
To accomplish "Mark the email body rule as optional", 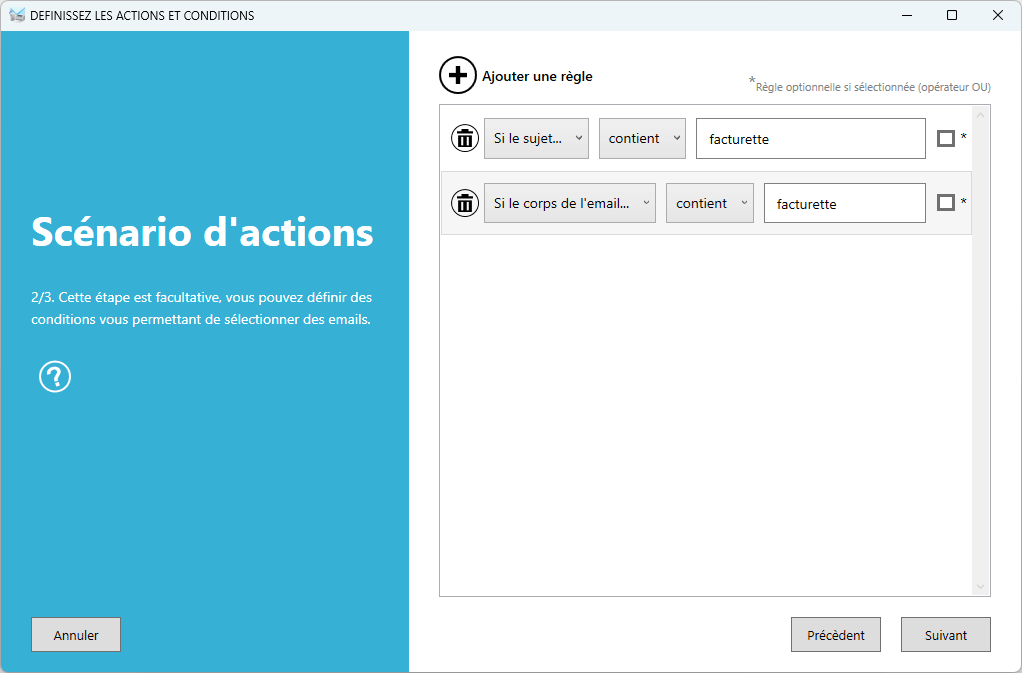I will coord(946,203).
